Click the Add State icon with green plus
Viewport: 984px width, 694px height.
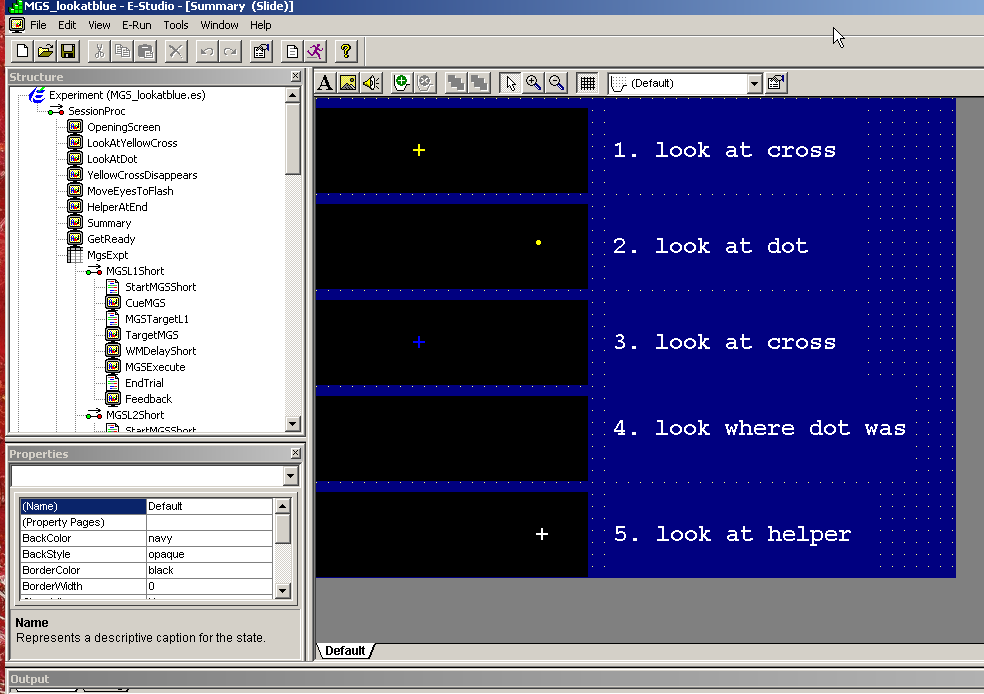[401, 83]
